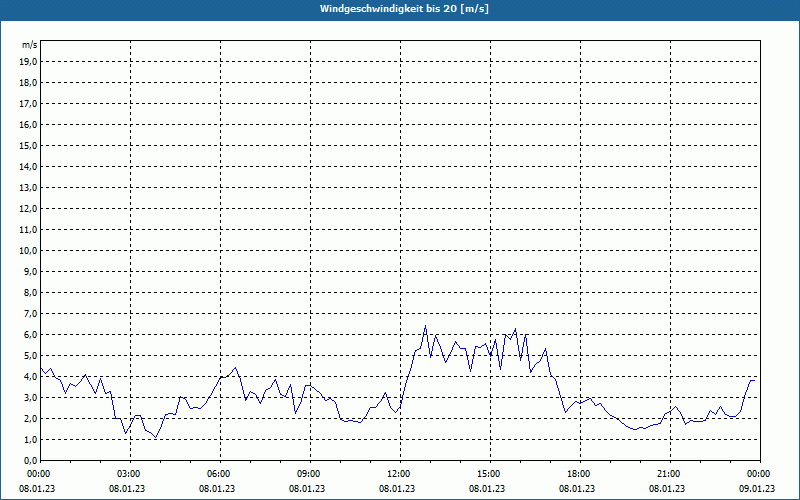Select the 1,0 y-axis label
The height and width of the screenshot is (500, 800).
click(32, 440)
